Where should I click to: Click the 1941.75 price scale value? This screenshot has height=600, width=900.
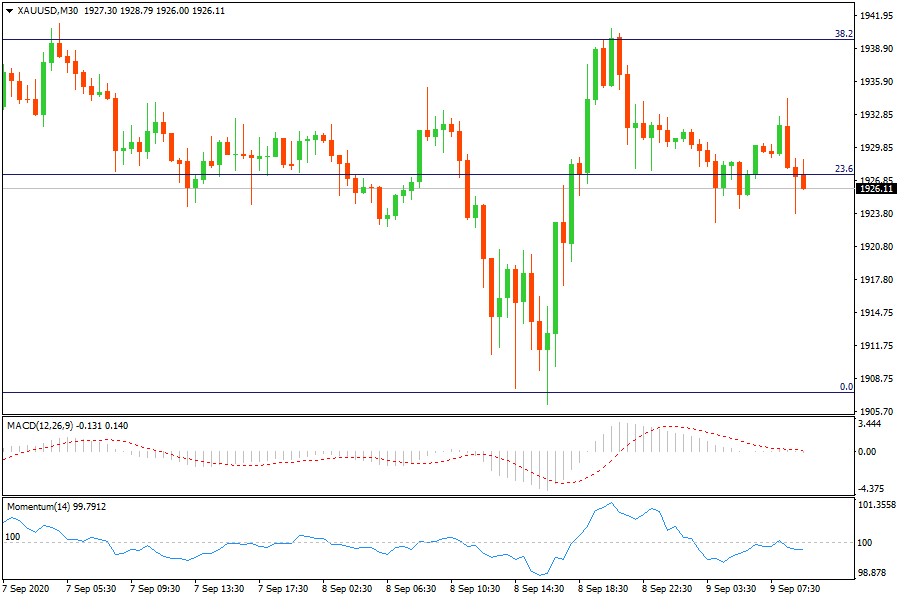point(876,16)
